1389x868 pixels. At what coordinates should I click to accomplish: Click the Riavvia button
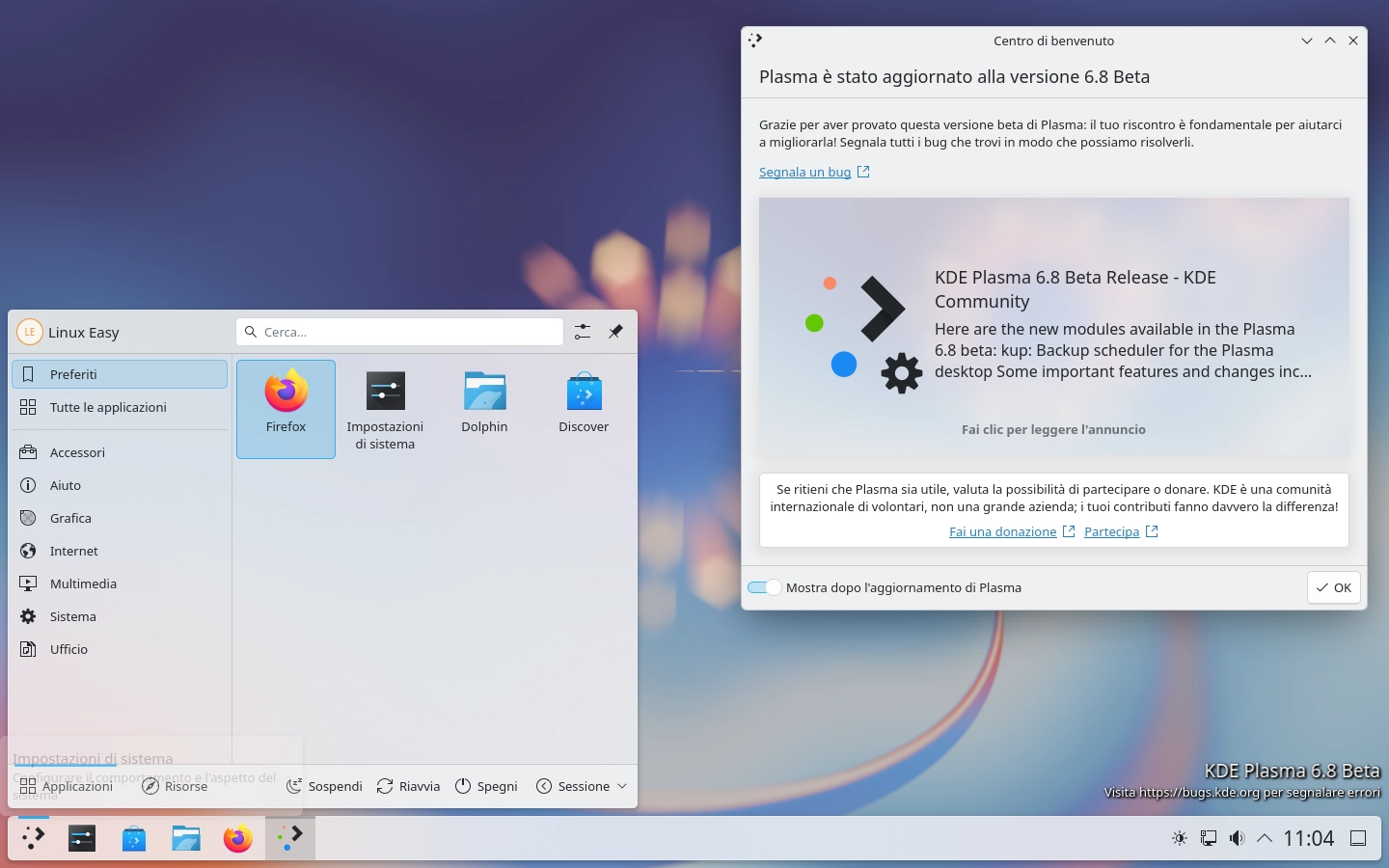[x=408, y=786]
